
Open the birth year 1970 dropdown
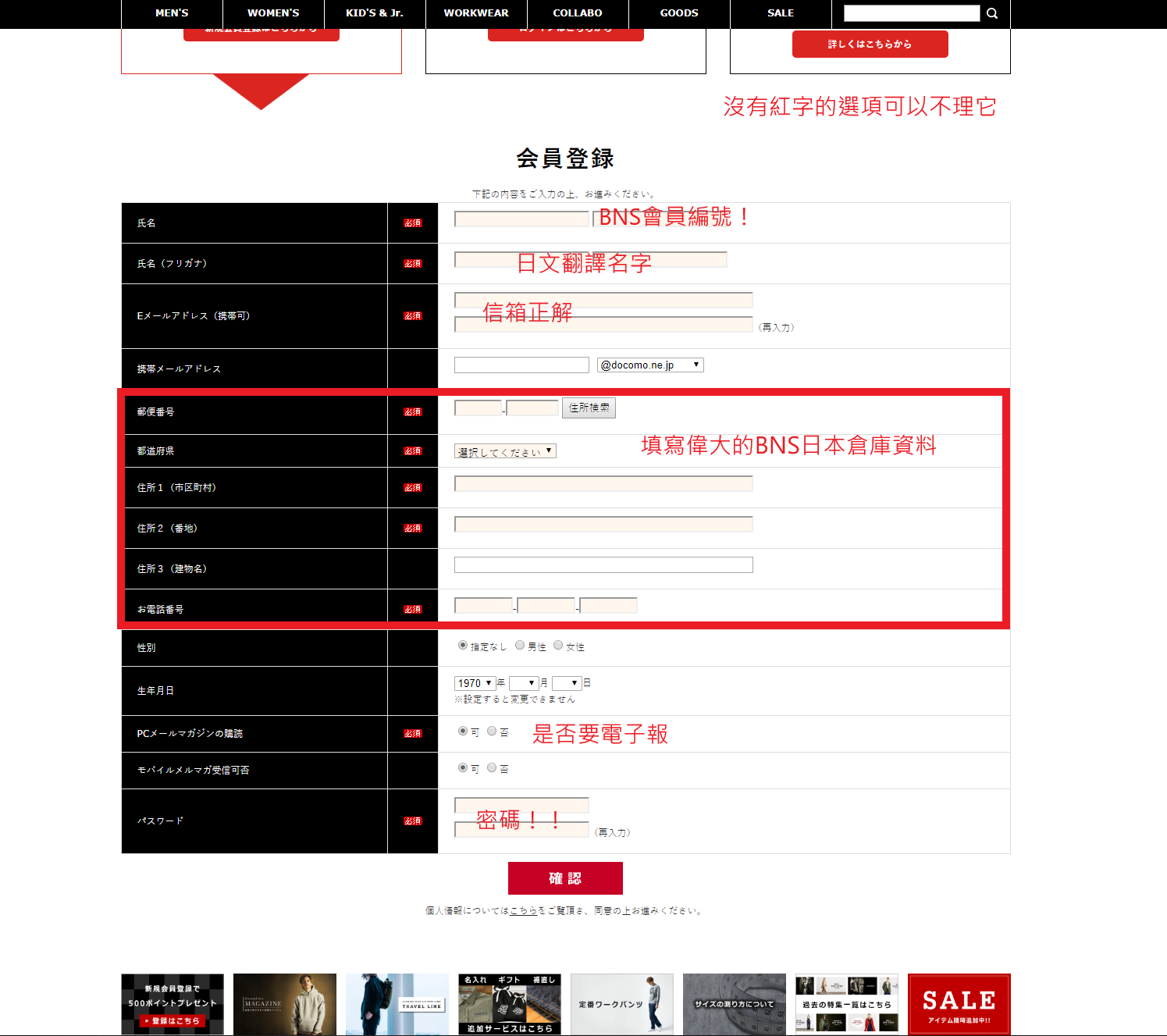point(475,683)
